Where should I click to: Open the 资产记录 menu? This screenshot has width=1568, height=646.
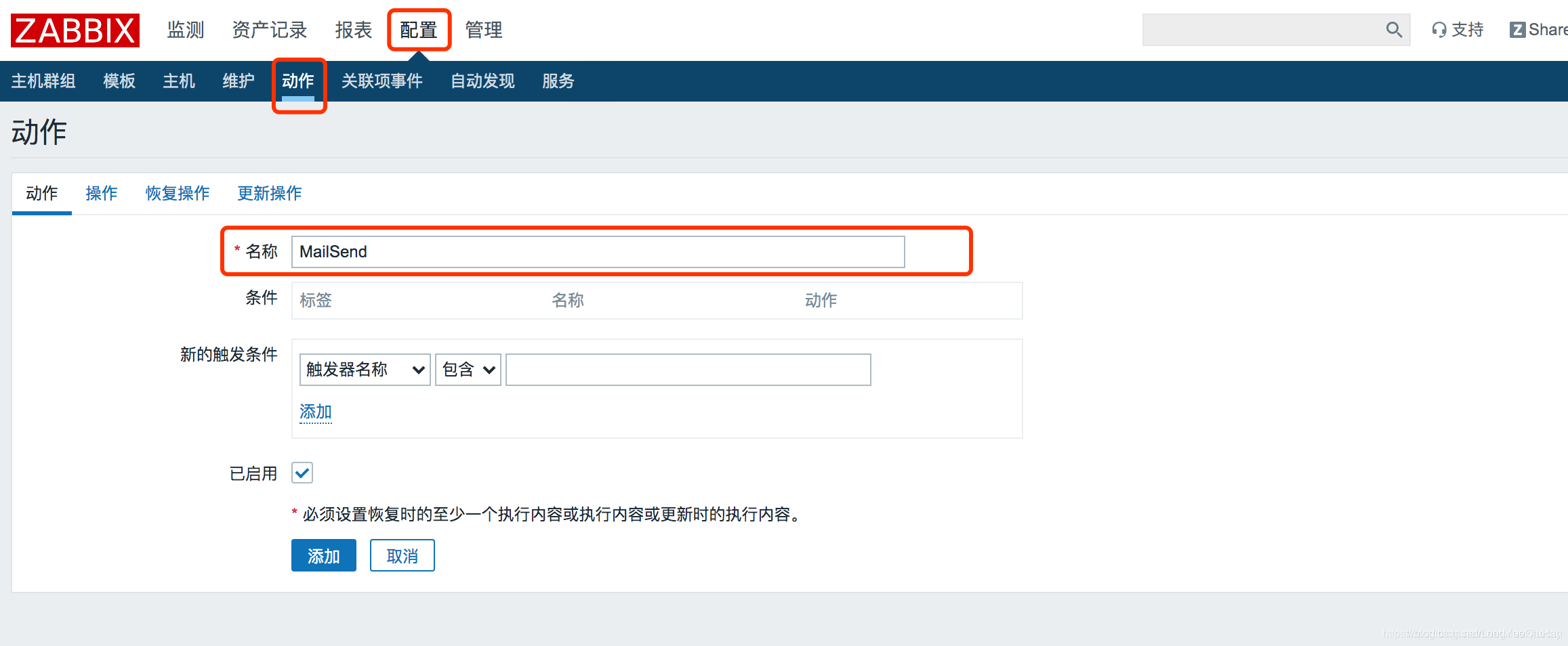tap(270, 30)
